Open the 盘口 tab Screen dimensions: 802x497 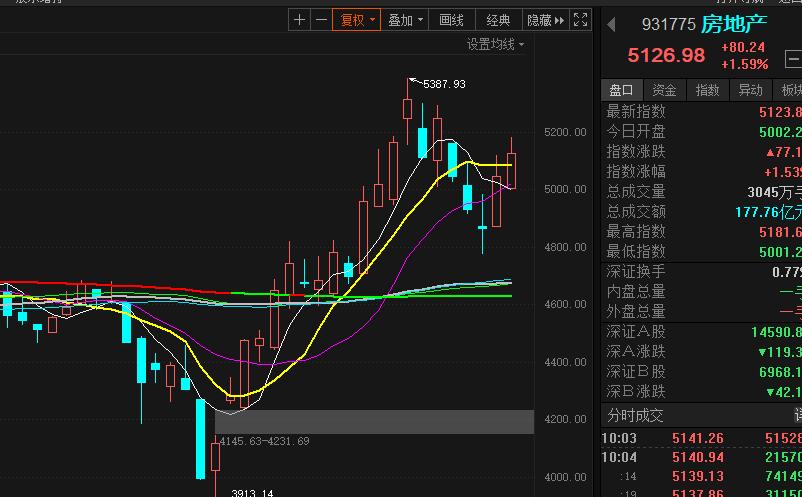pos(621,91)
